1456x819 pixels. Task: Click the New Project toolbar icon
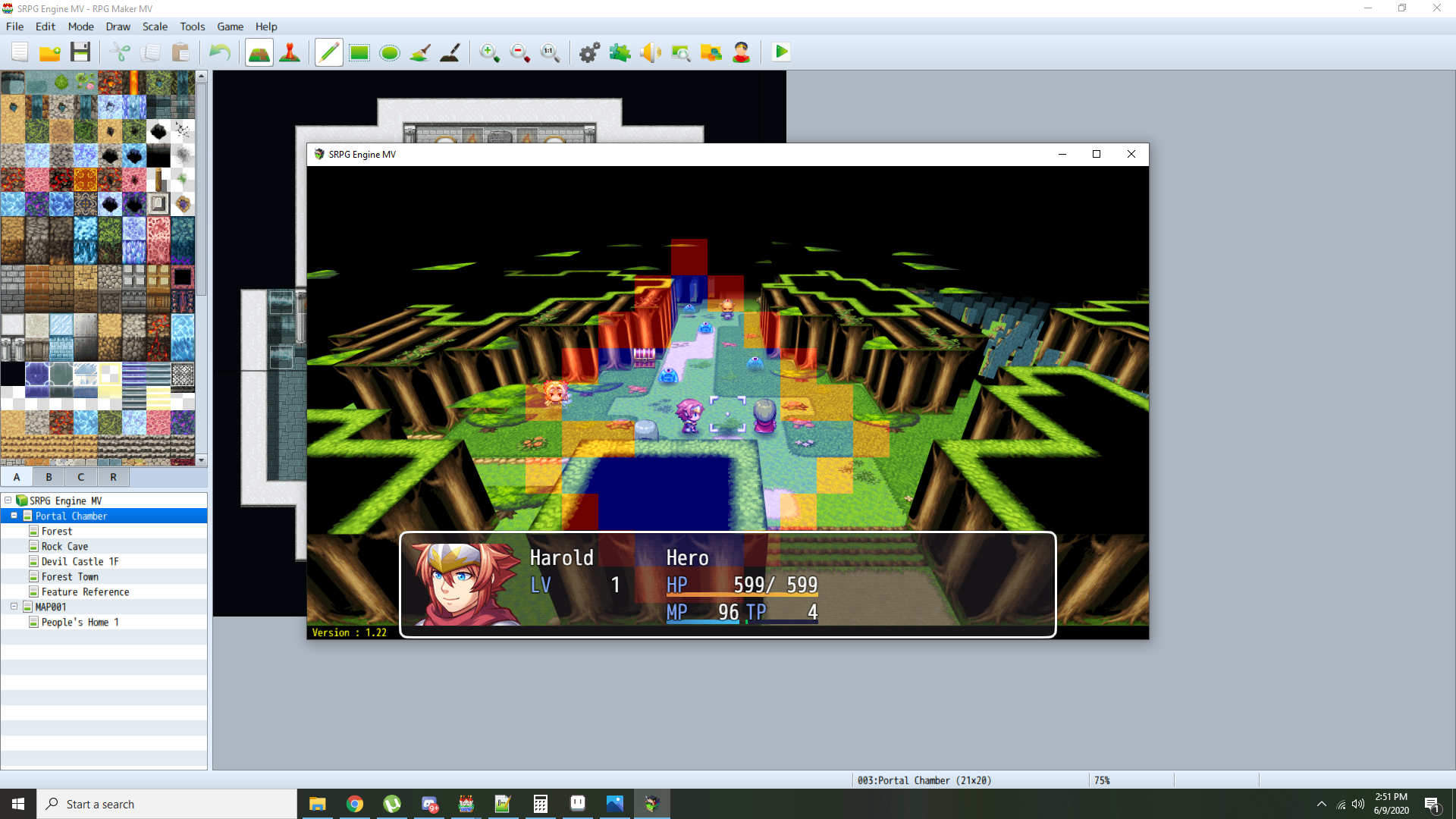[20, 52]
